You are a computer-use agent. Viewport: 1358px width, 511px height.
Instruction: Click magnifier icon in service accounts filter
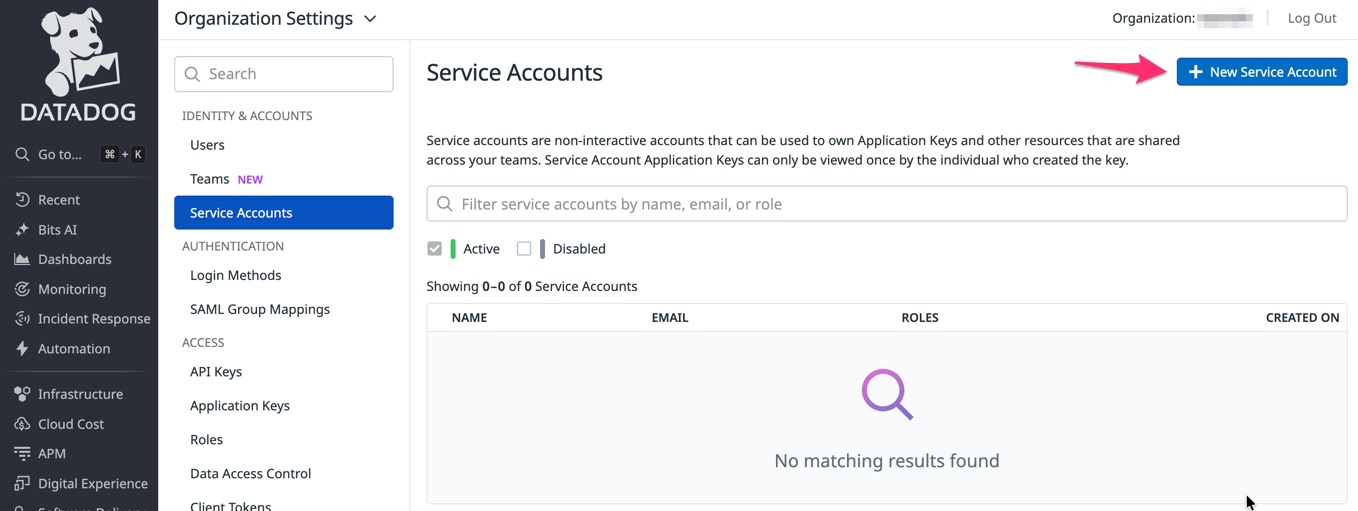pos(445,204)
